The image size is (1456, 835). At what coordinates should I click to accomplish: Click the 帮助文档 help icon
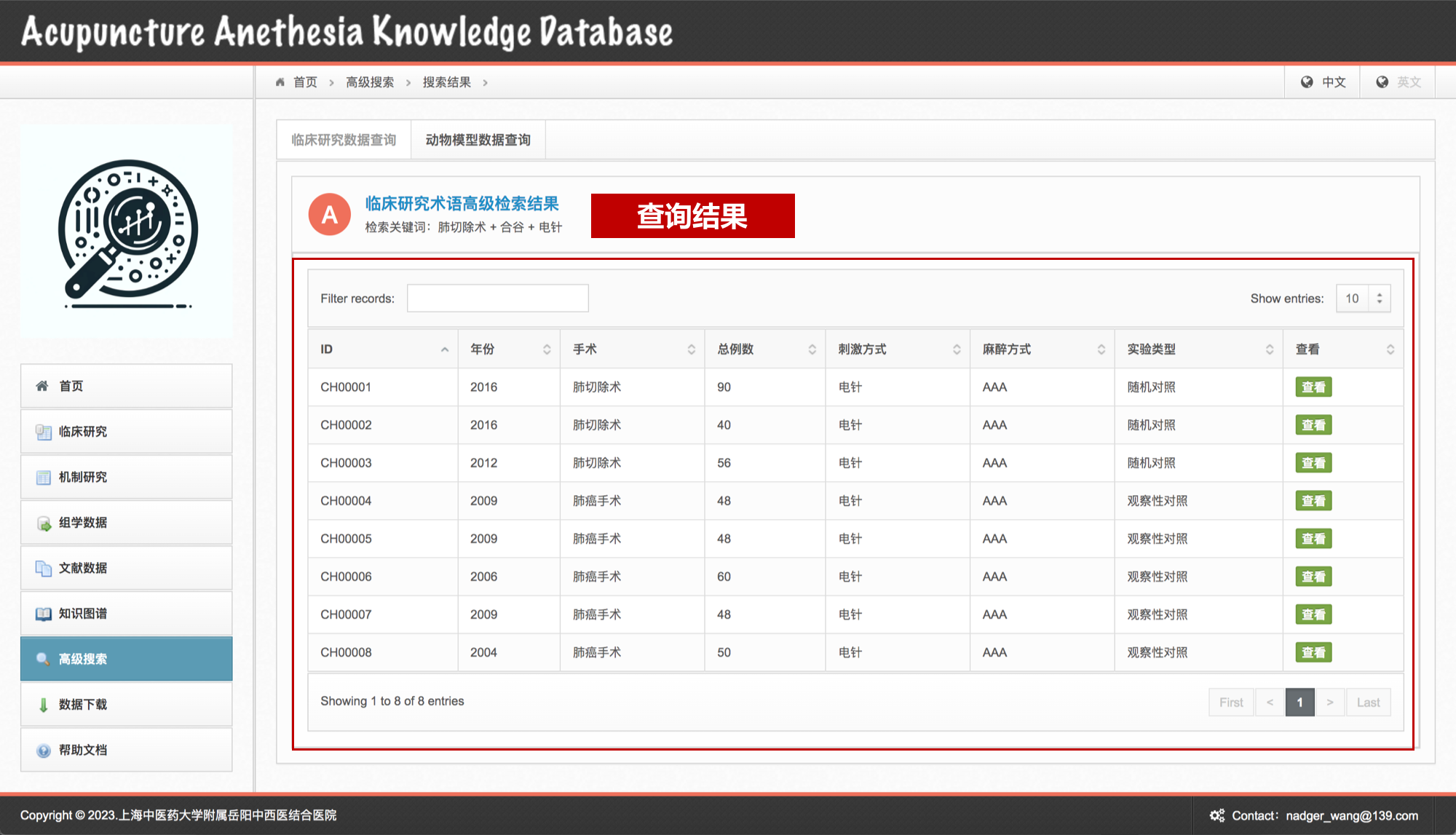click(x=43, y=751)
